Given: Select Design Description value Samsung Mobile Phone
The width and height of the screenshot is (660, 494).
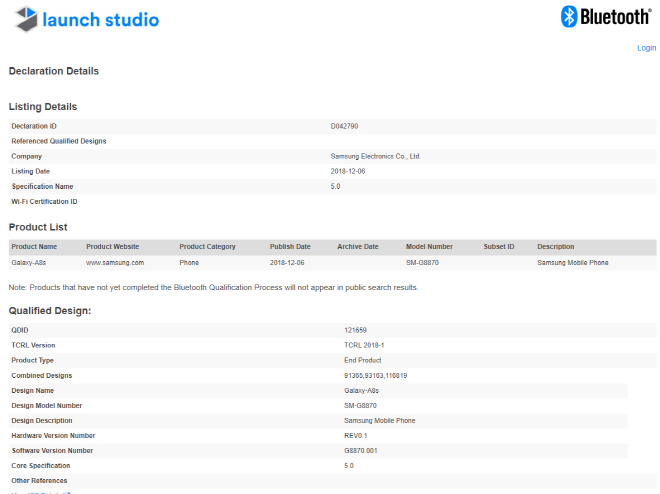Looking at the screenshot, I should point(380,421).
